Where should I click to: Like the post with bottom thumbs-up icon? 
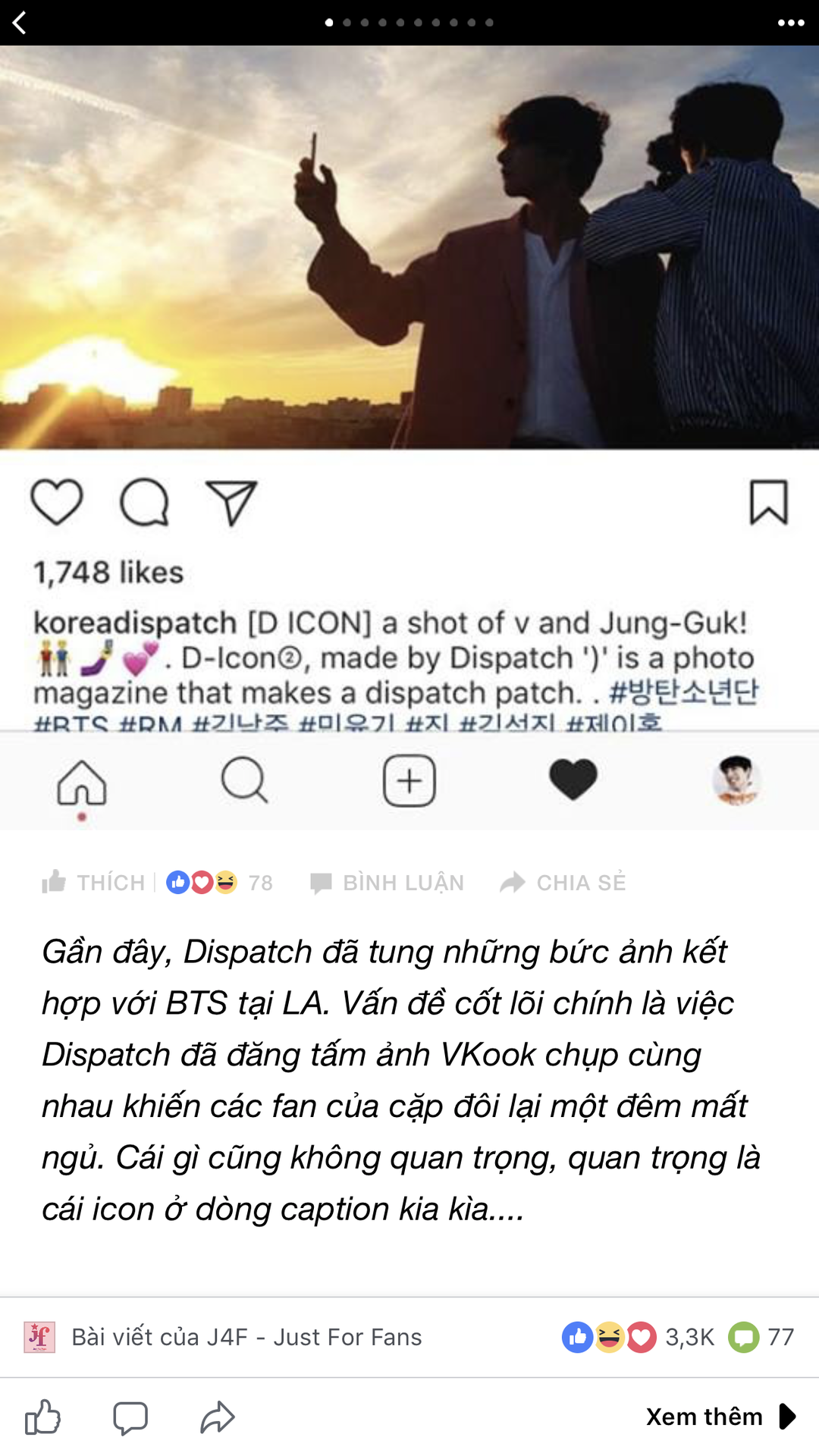(x=42, y=1417)
